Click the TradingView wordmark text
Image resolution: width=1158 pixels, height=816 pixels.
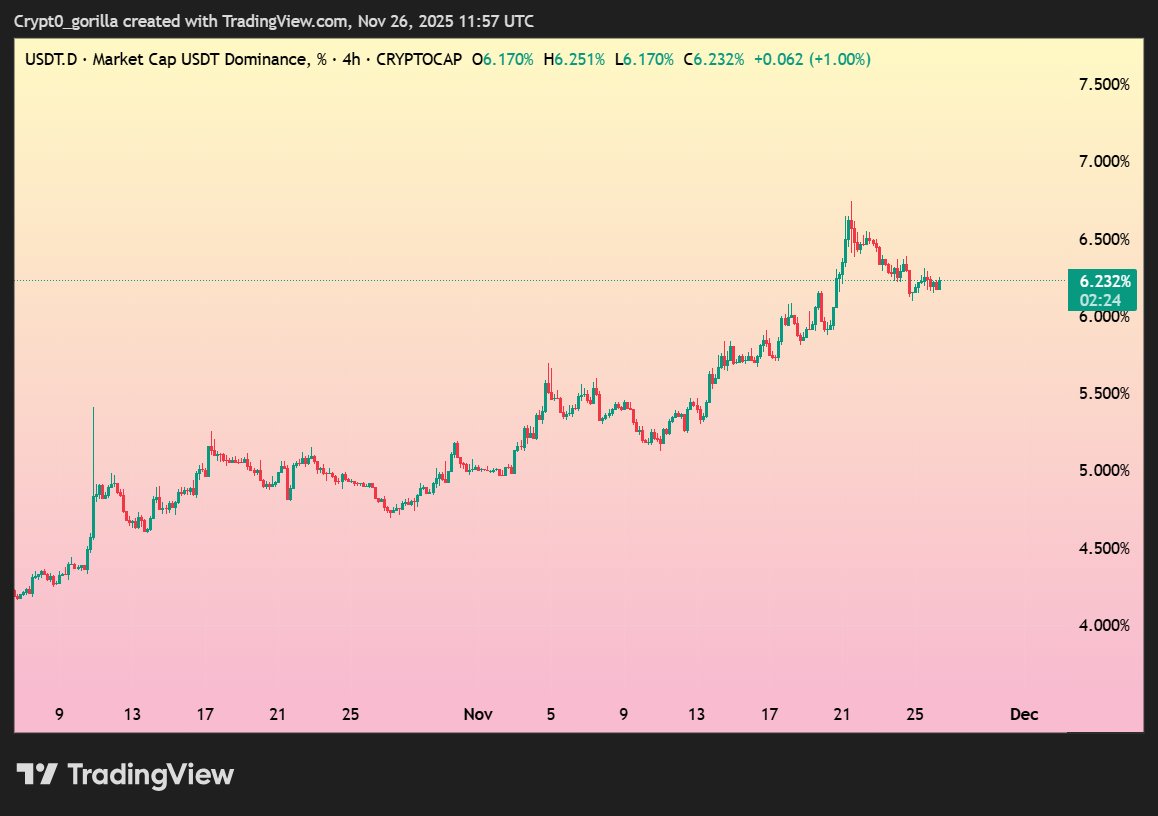click(x=151, y=774)
